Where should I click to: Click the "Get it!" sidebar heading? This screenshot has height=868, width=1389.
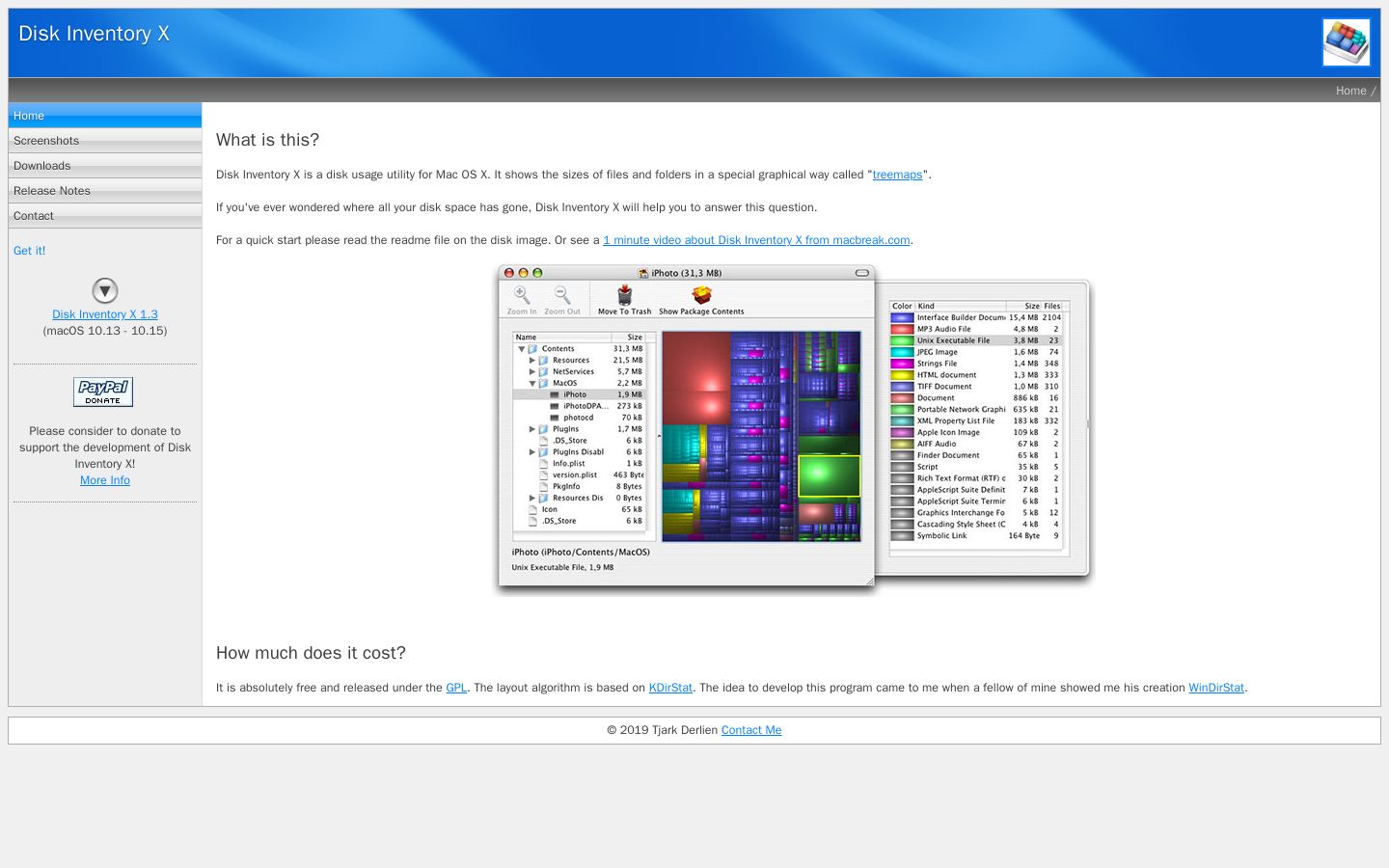point(30,251)
